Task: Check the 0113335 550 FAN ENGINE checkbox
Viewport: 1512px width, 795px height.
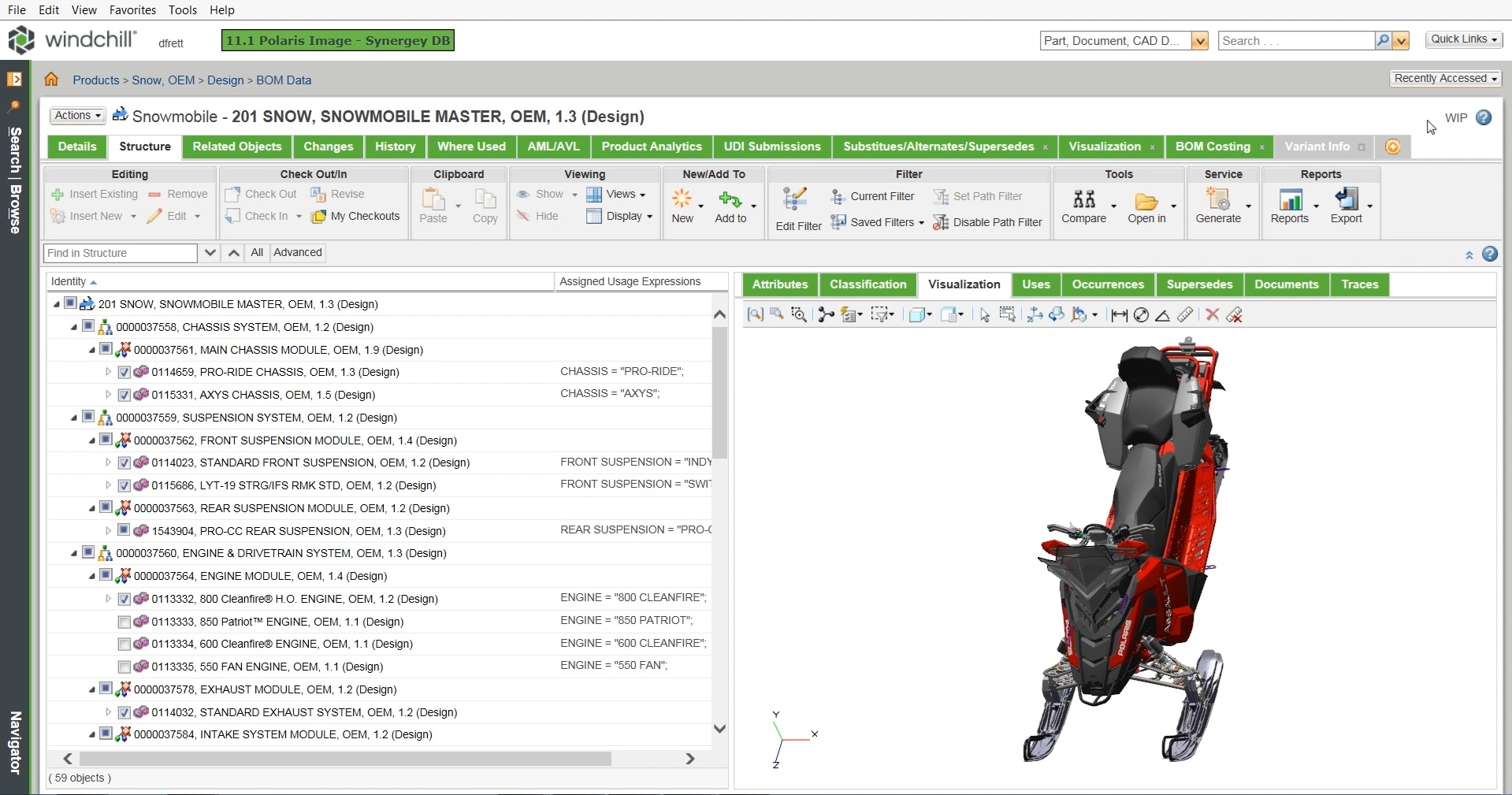Action: click(x=124, y=667)
